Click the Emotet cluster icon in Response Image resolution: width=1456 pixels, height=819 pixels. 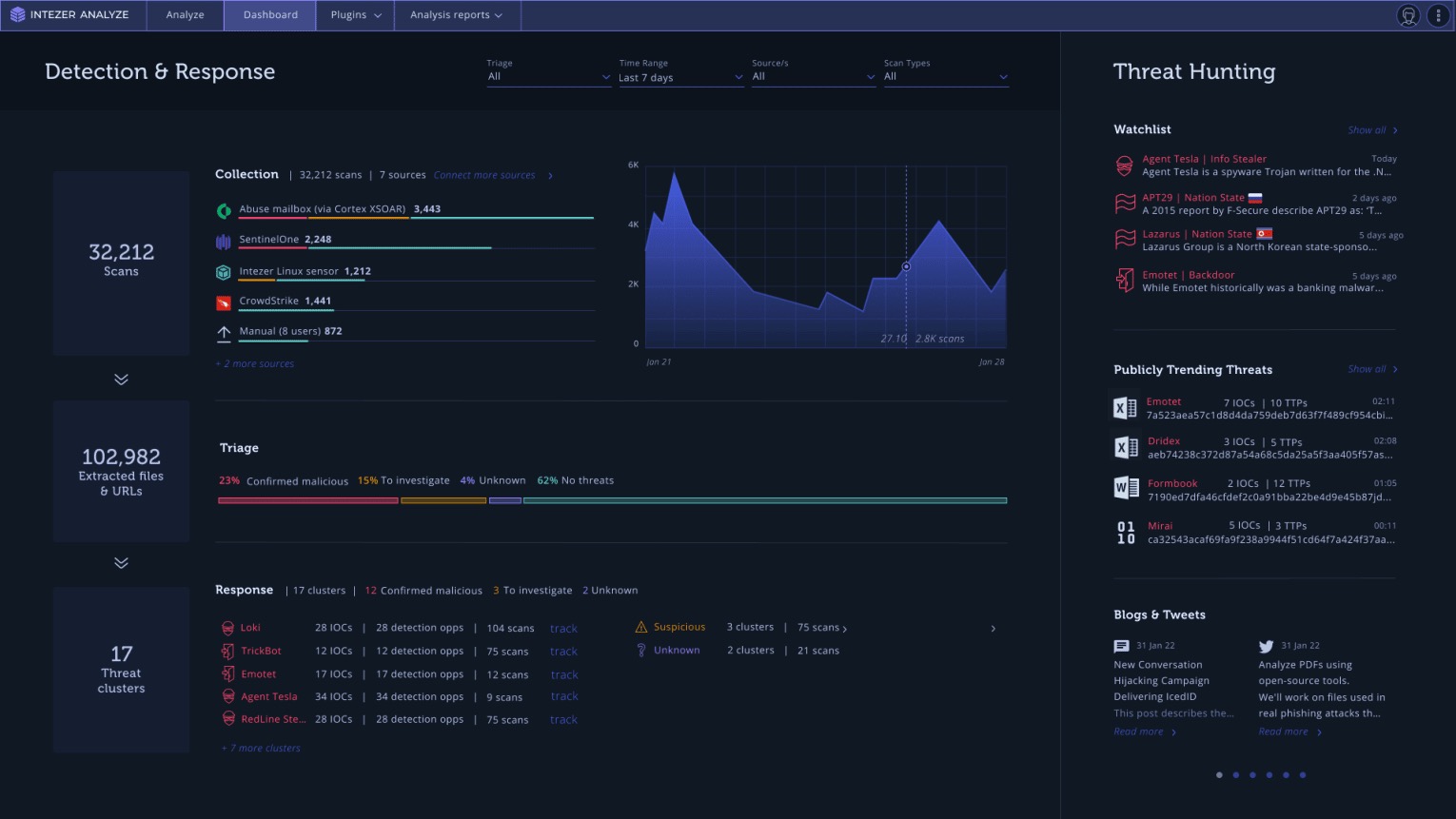click(x=227, y=673)
